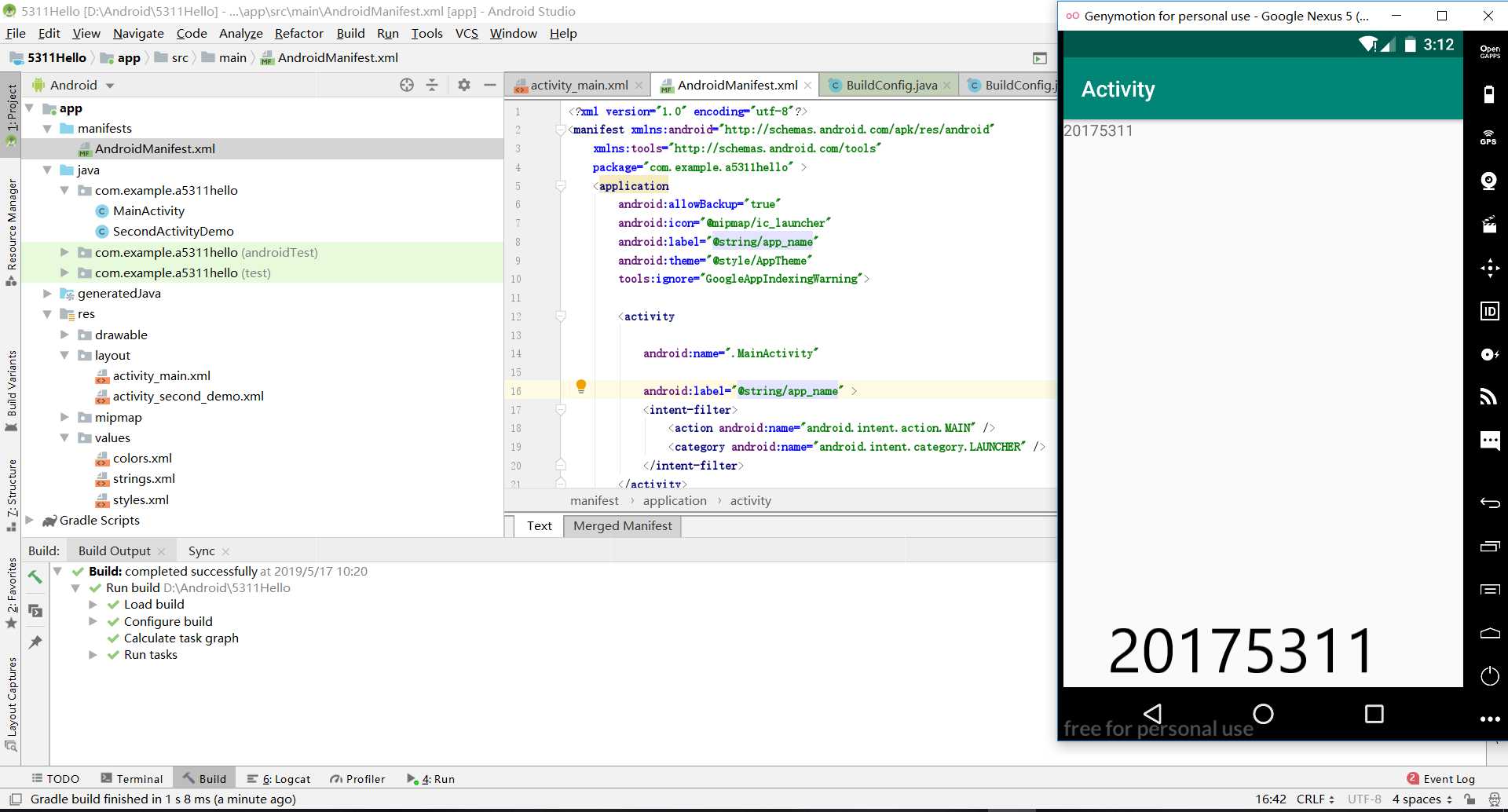
Task: Expand Gradle Scripts node
Action: 30,520
